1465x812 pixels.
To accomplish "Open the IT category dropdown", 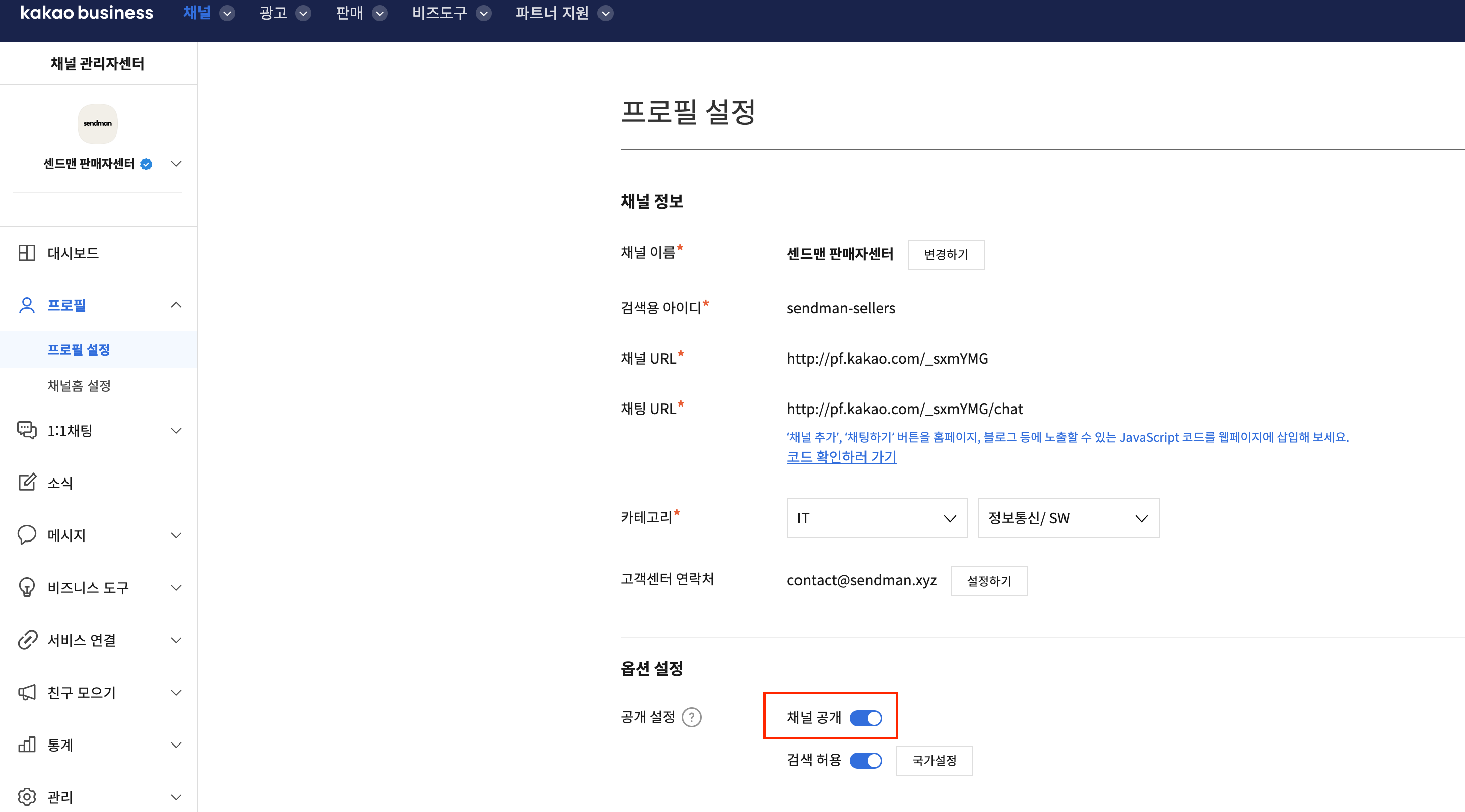I will click(x=877, y=518).
